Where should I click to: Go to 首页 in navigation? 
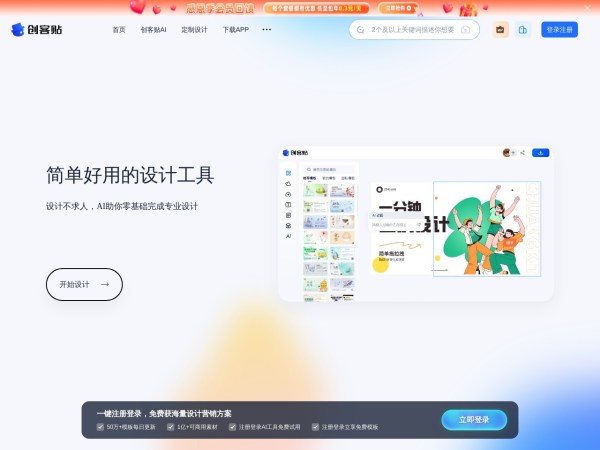point(119,30)
